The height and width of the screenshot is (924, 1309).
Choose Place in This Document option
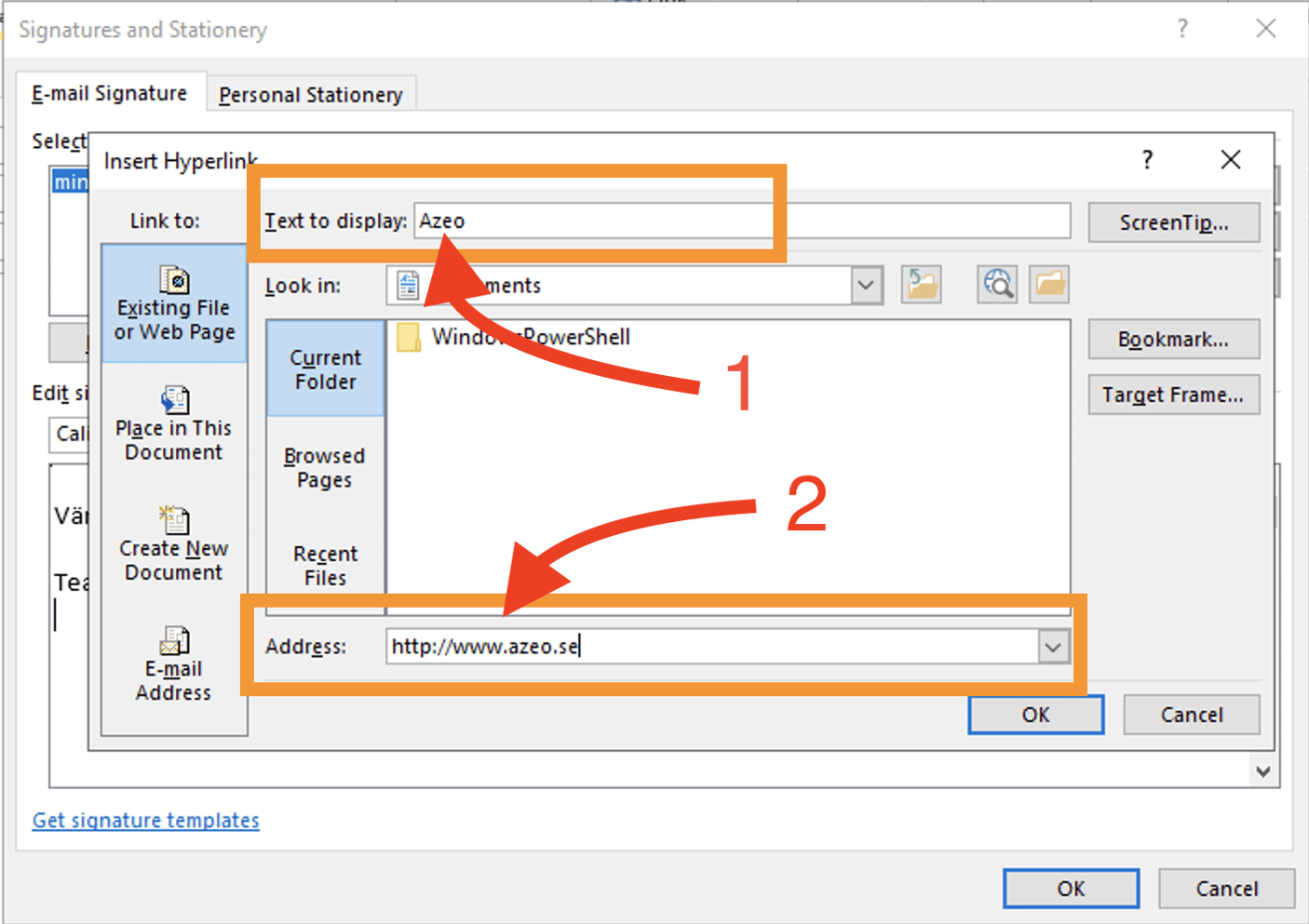tap(174, 424)
